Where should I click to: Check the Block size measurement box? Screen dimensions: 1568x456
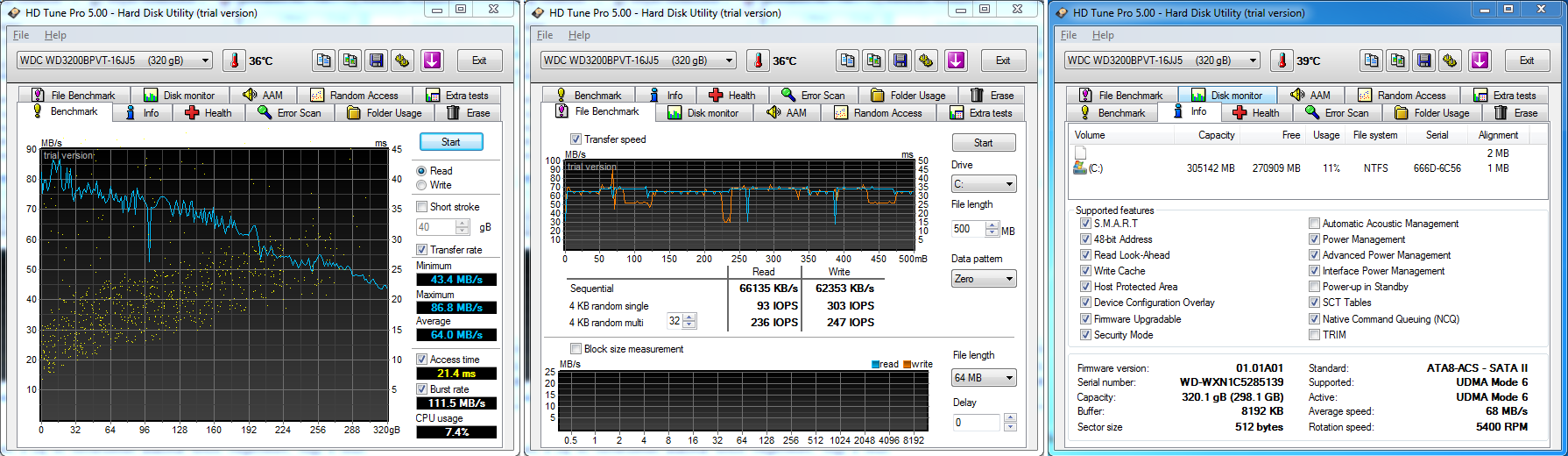576,349
